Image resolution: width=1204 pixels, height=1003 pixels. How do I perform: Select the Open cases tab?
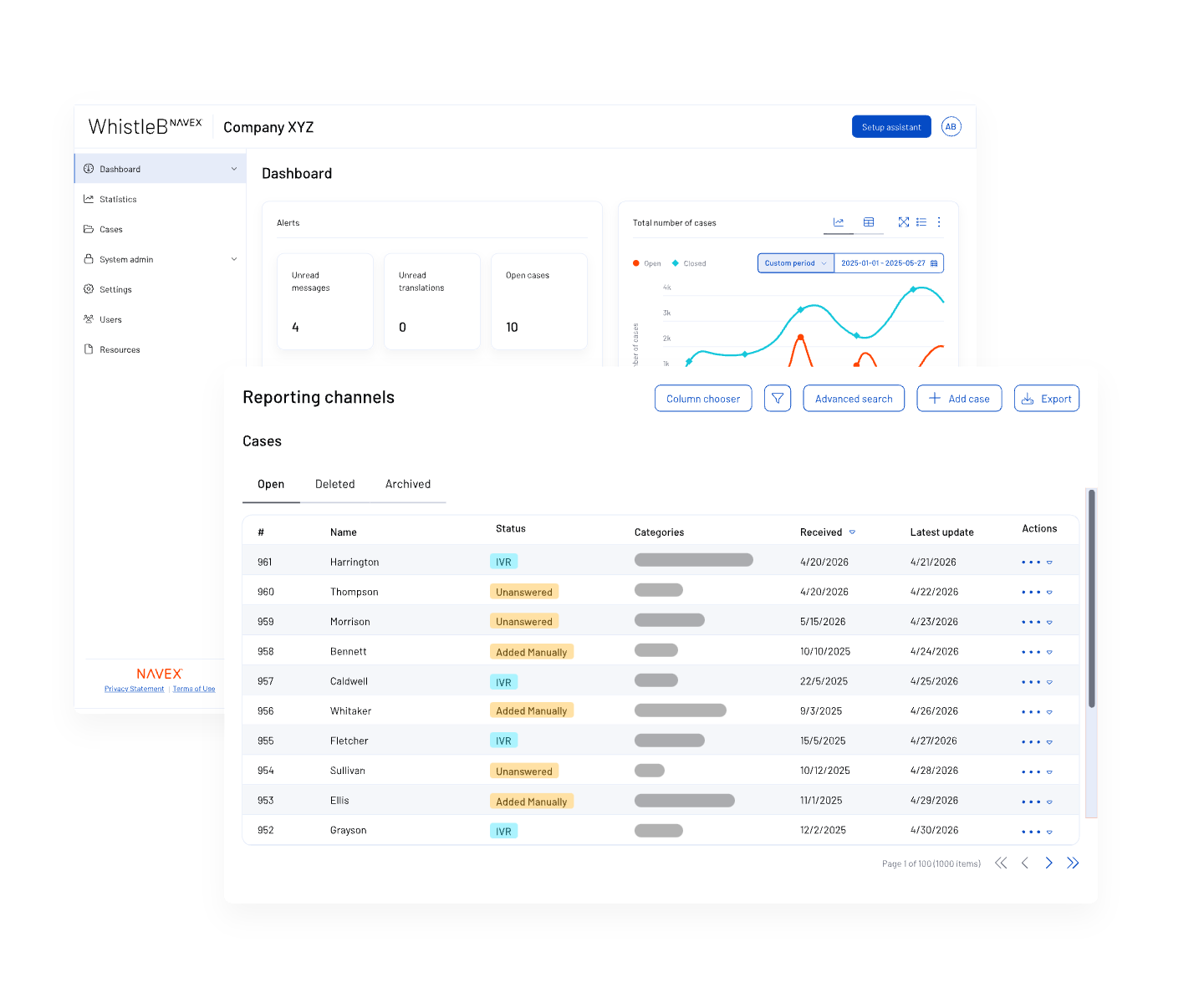pyautogui.click(x=271, y=484)
